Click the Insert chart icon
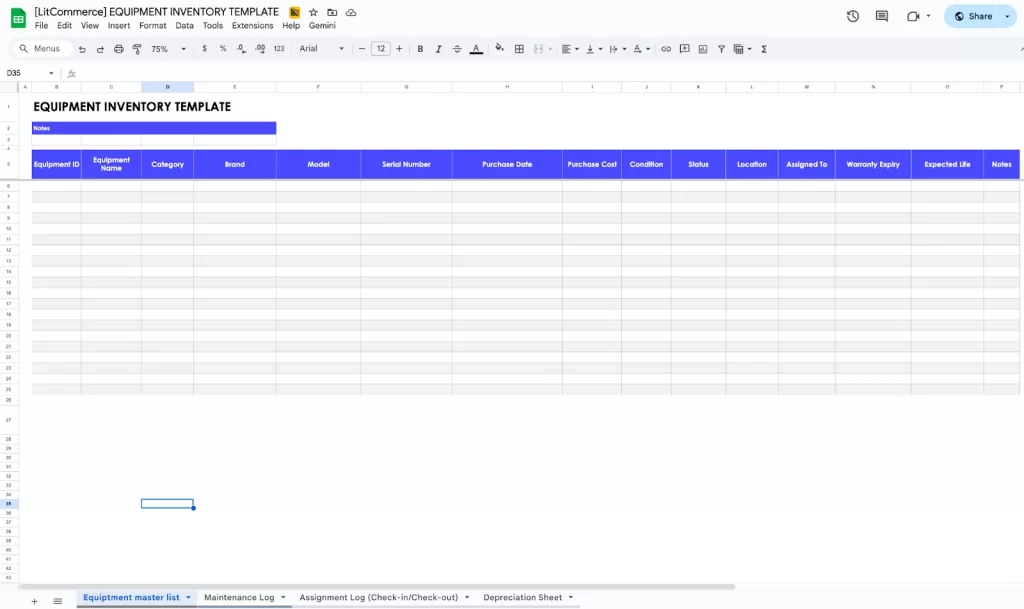 pyautogui.click(x=703, y=48)
